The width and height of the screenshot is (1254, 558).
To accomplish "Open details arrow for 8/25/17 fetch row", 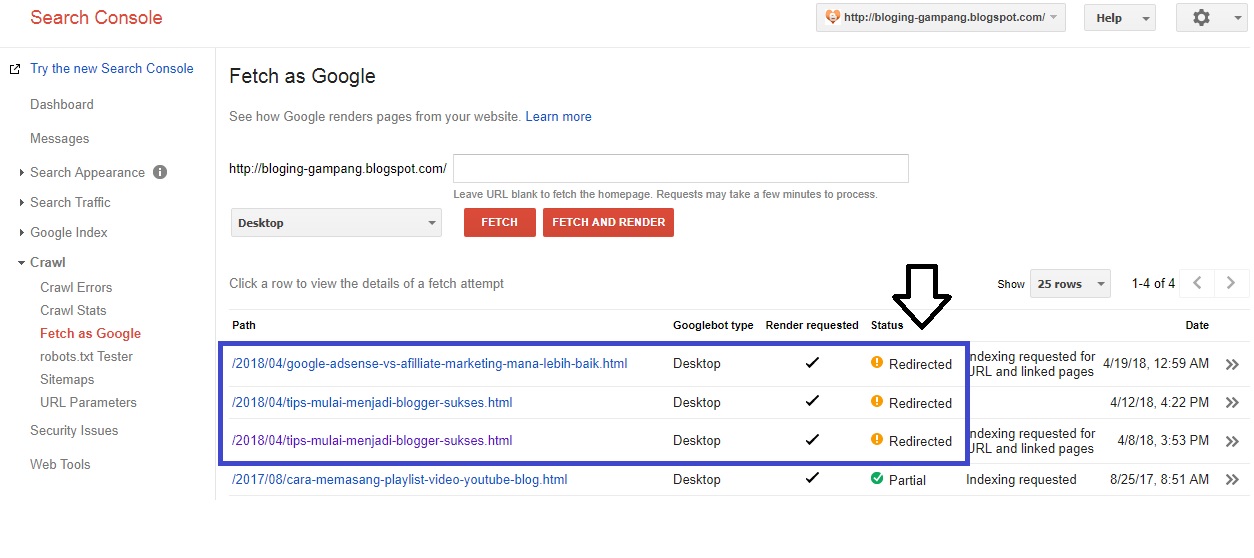I will [1232, 480].
